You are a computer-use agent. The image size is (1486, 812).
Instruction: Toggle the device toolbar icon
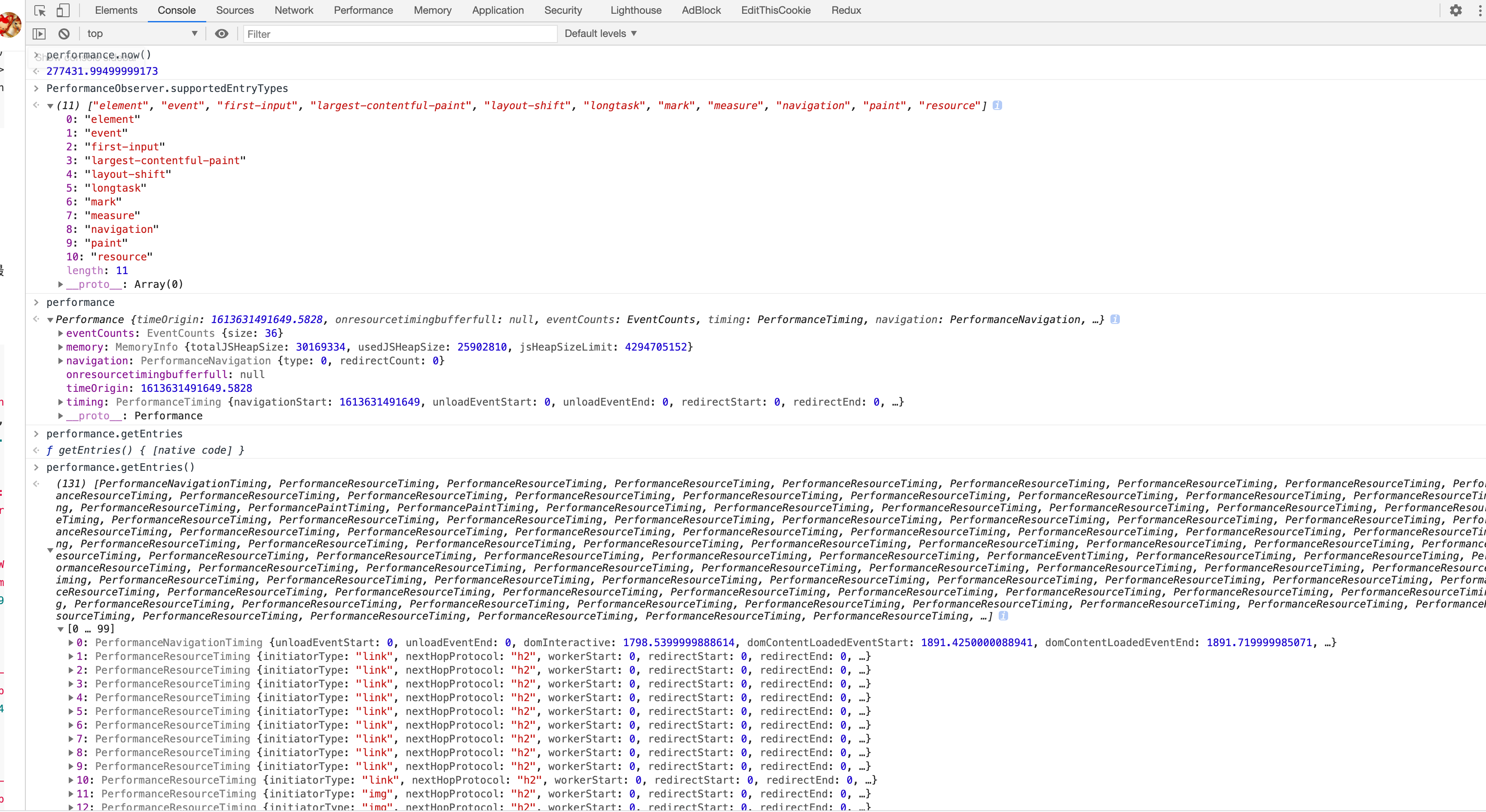click(x=63, y=10)
